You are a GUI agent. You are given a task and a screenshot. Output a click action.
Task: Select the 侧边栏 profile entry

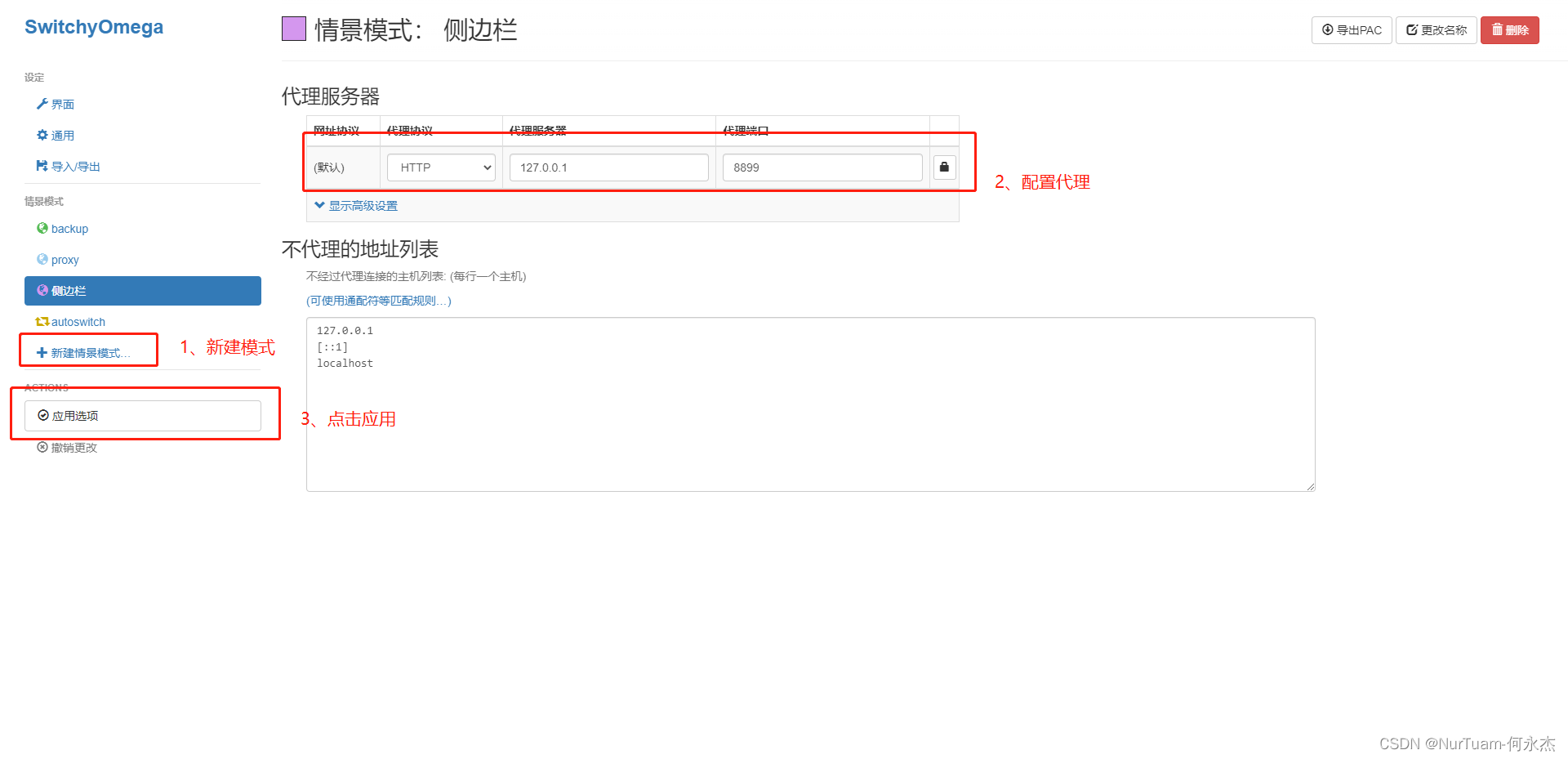tap(143, 291)
